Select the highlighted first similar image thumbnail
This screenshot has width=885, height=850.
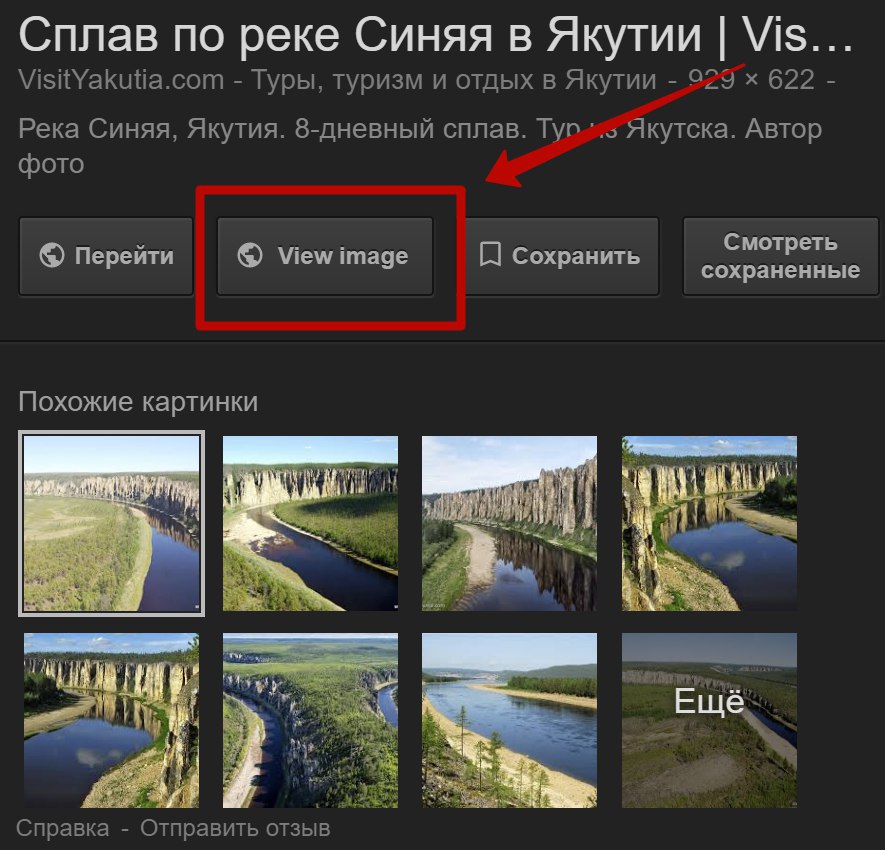(112, 523)
